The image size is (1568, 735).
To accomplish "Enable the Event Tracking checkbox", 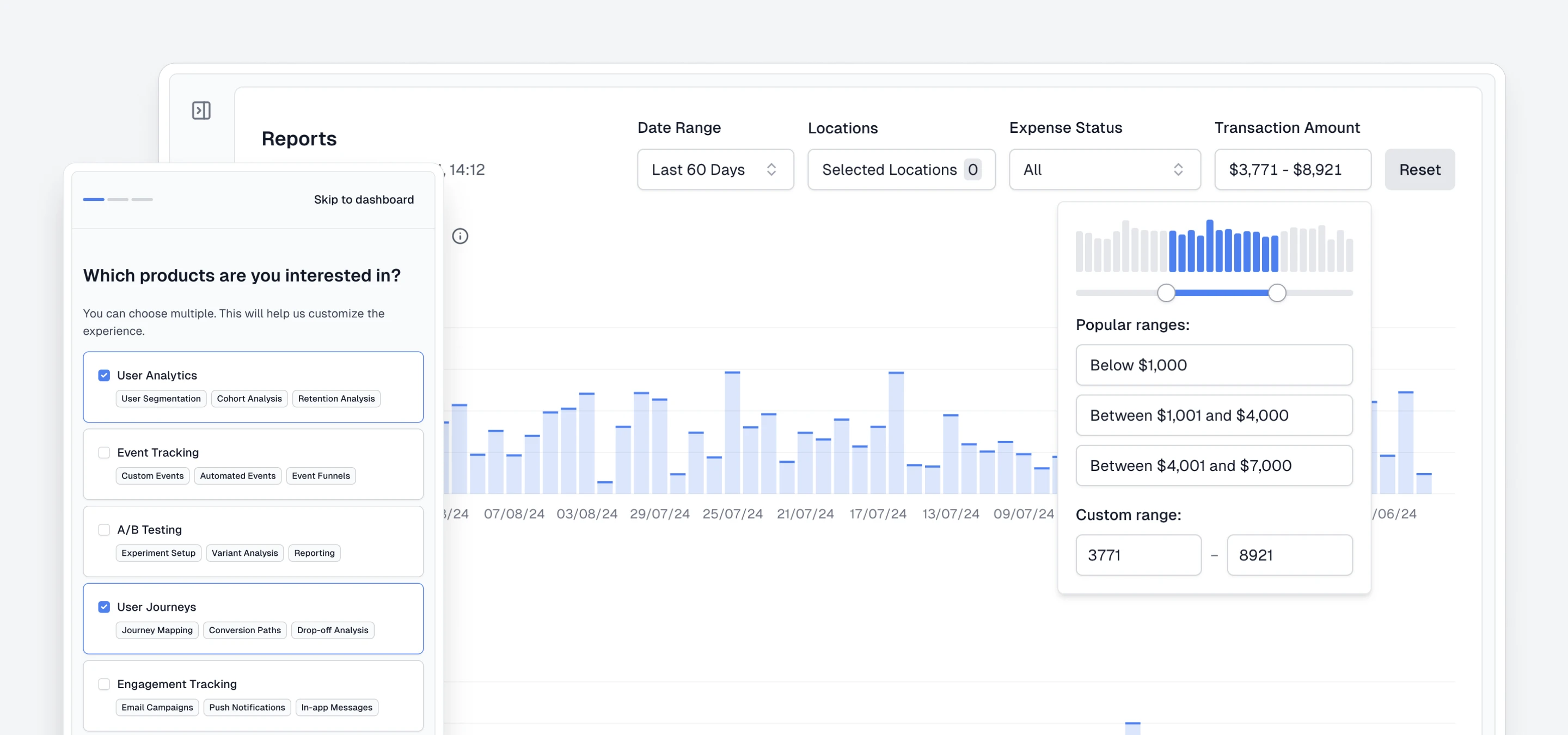I will 103,452.
